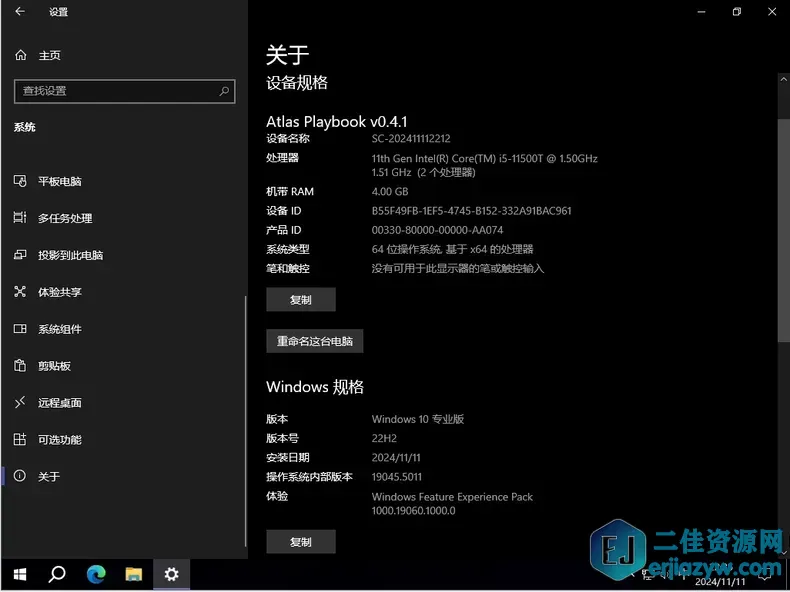Click device name SC-202411112212
The height and width of the screenshot is (592, 790).
click(x=411, y=139)
